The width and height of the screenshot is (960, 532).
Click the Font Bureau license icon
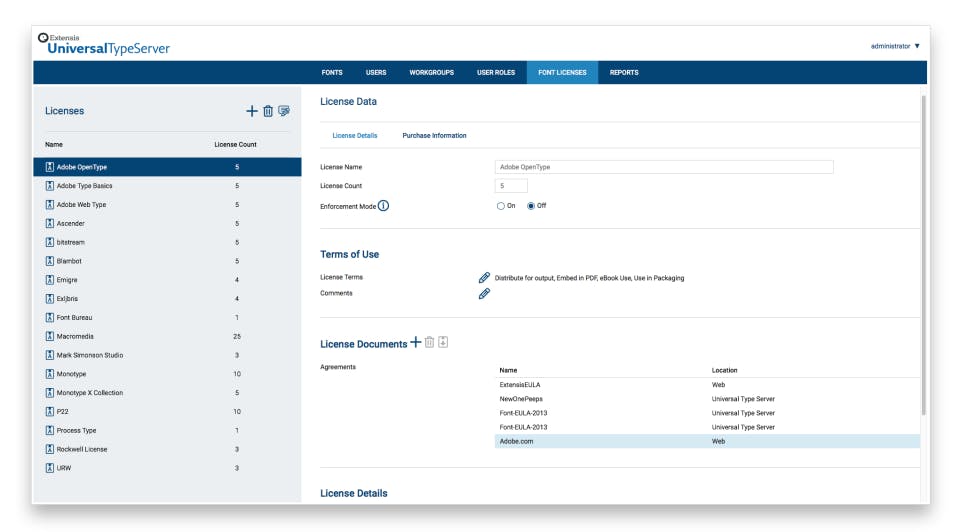tap(50, 318)
